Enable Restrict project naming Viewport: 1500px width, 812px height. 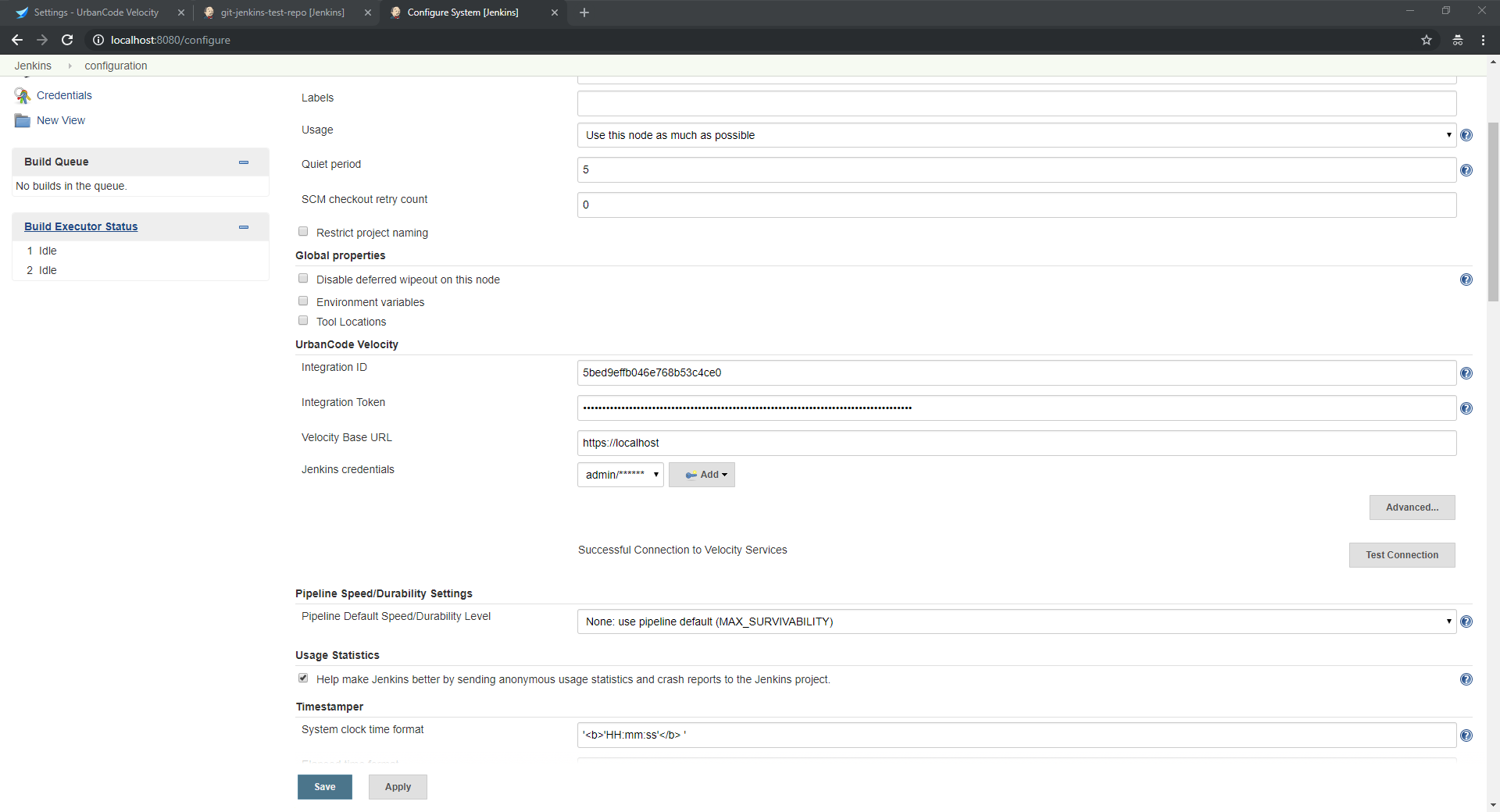coord(303,231)
